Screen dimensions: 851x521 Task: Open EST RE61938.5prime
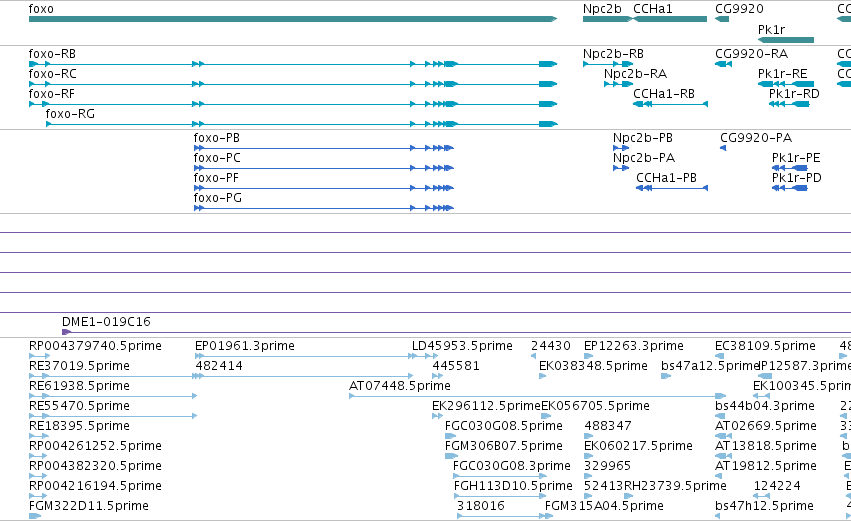79,386
